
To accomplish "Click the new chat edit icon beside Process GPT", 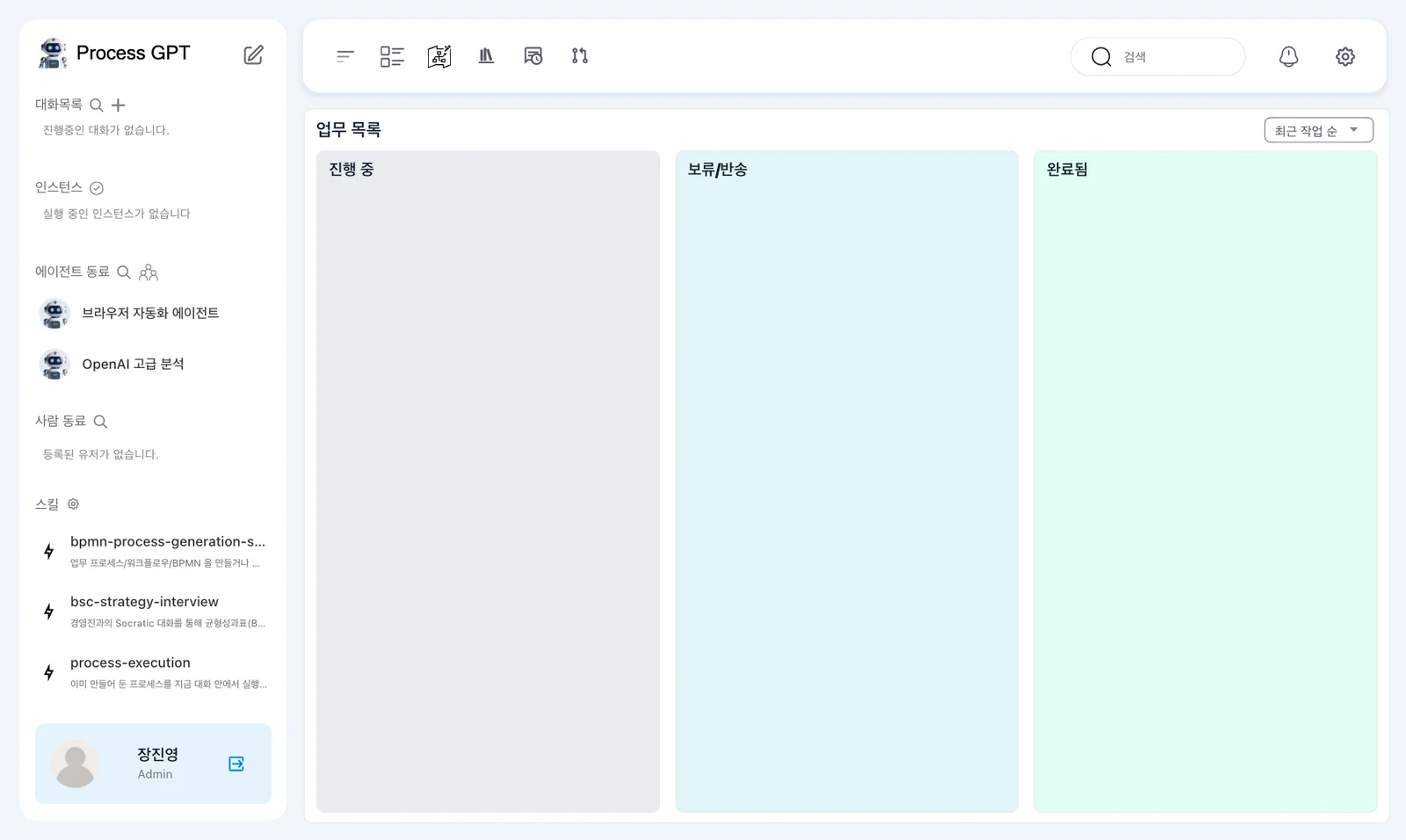I will pyautogui.click(x=253, y=54).
